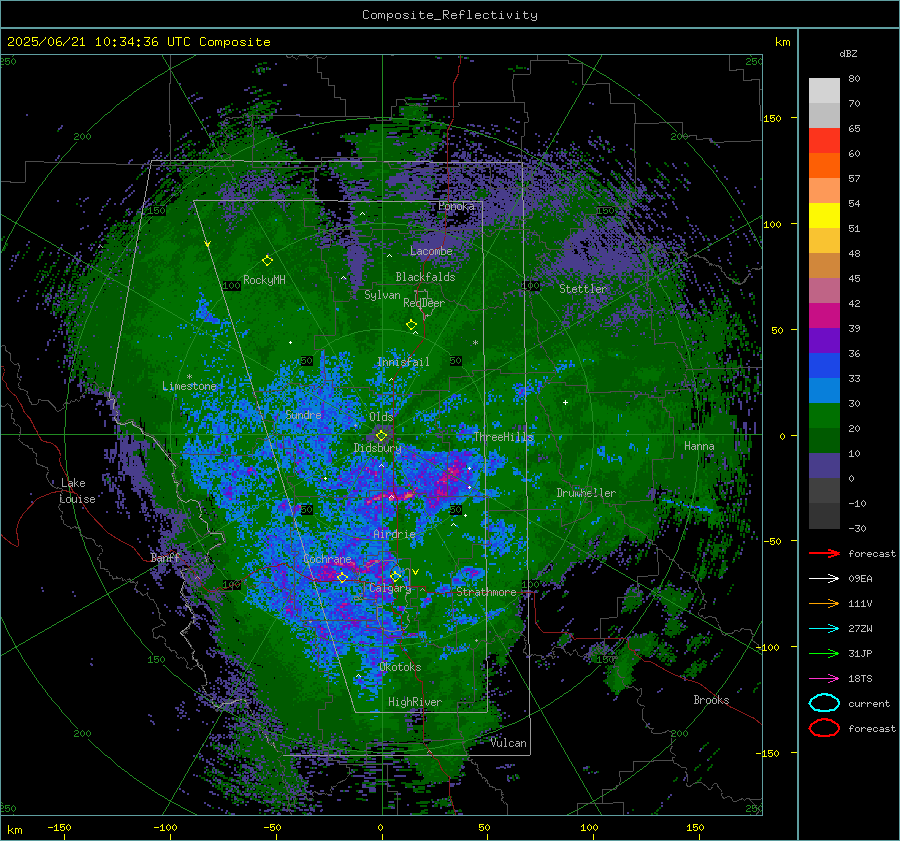
Task: Click the Okotoks city label
Action: coord(400,667)
